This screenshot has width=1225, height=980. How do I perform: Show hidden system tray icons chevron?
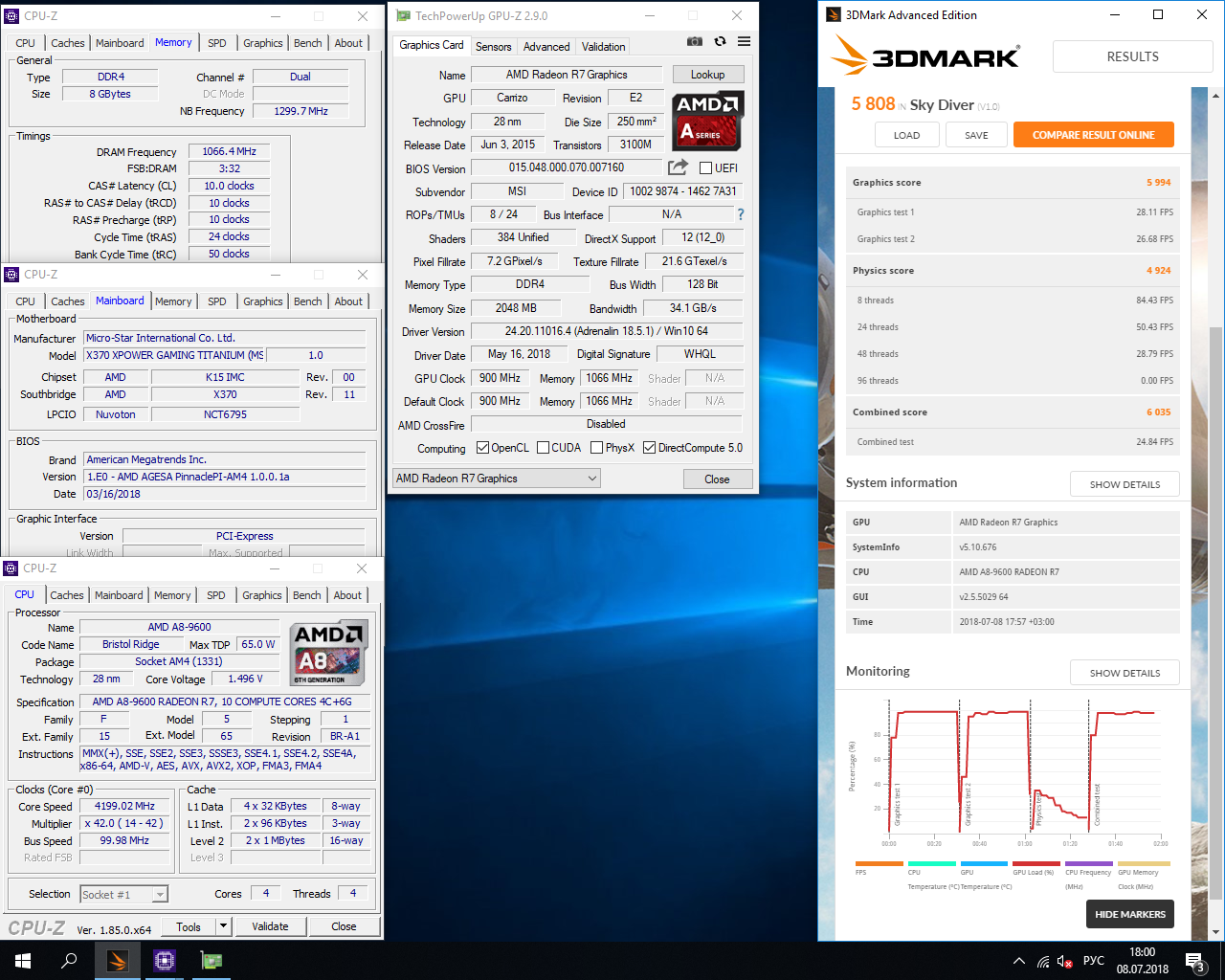(1018, 961)
